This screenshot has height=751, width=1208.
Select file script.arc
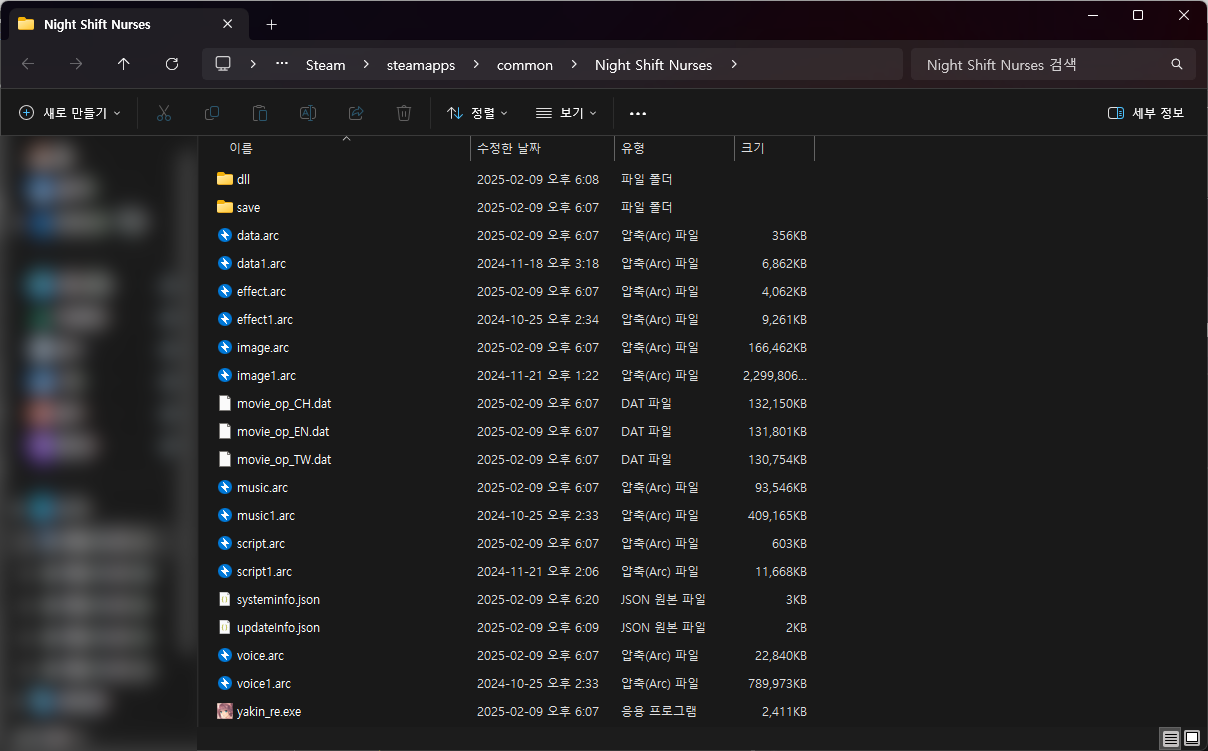pos(261,543)
